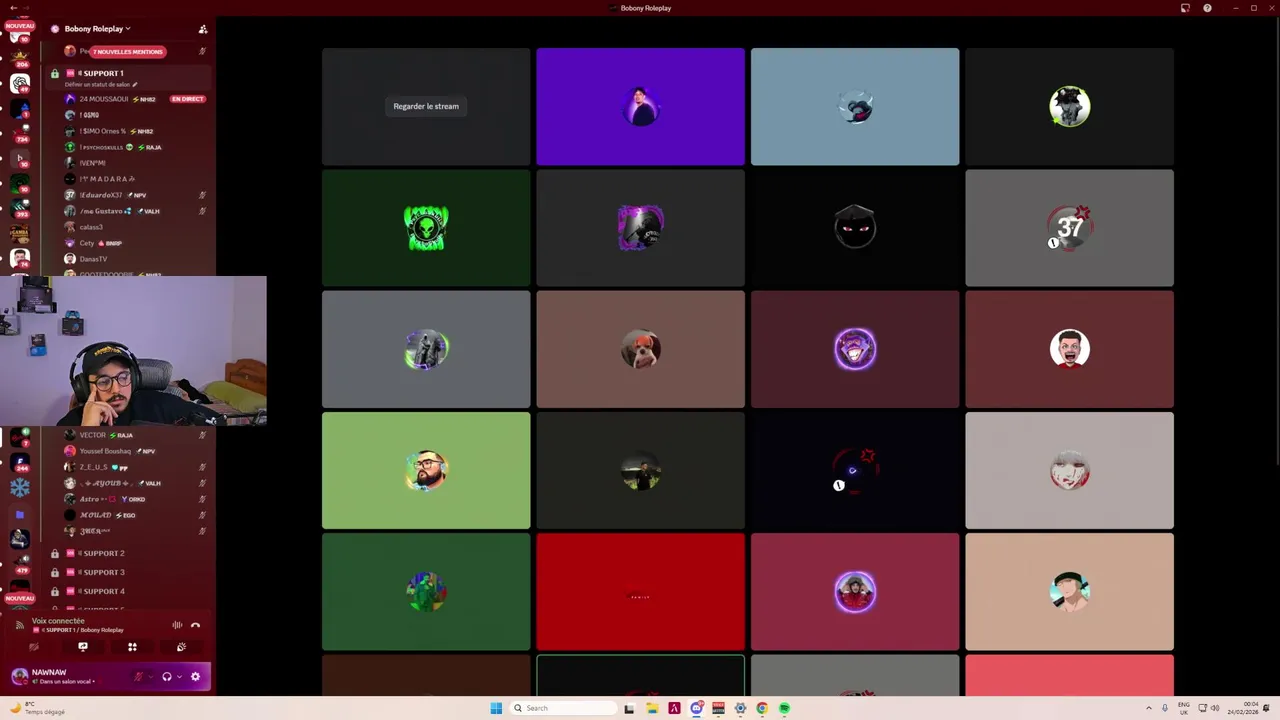
Task: Disconnect from voice with hang-up icon
Action: [196, 625]
